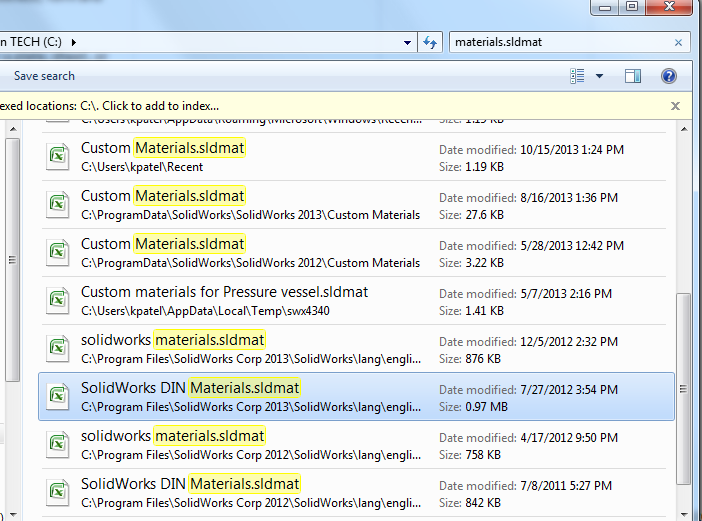Click the navigation pane scrollbar thumb
The height and width of the screenshot is (521, 702).
13,260
